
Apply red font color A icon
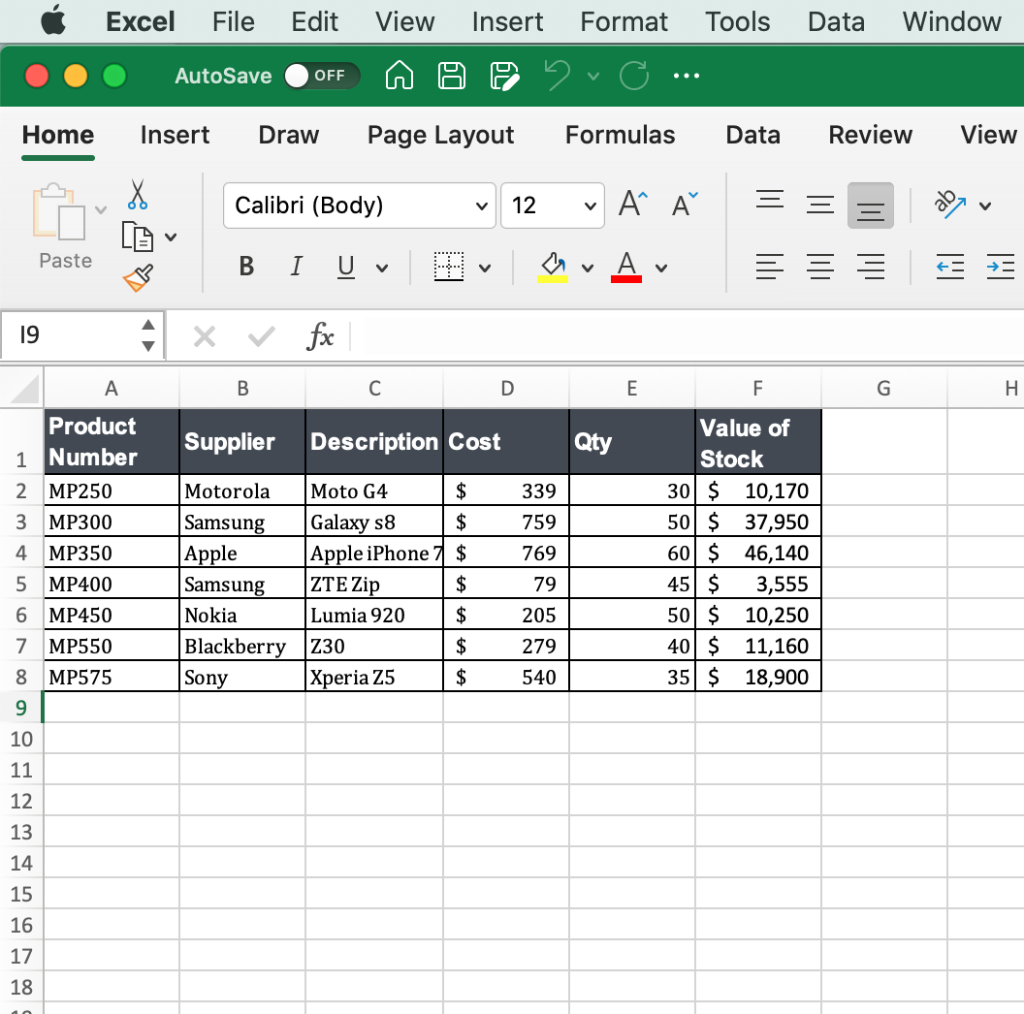(626, 266)
